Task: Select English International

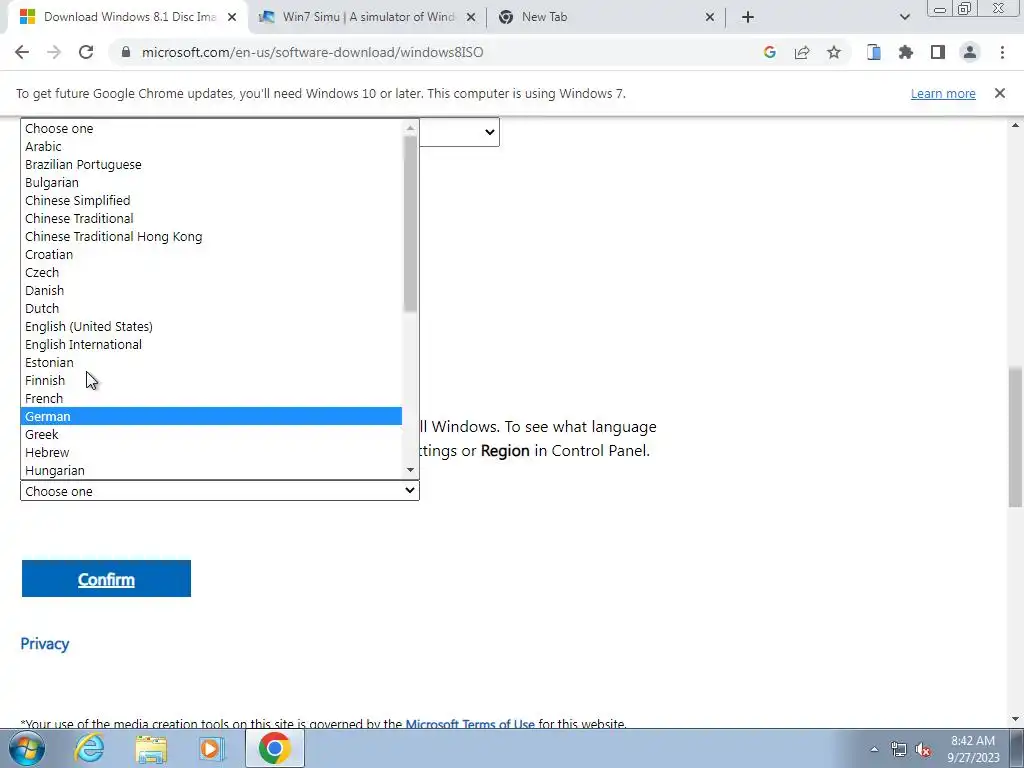Action: (x=211, y=344)
